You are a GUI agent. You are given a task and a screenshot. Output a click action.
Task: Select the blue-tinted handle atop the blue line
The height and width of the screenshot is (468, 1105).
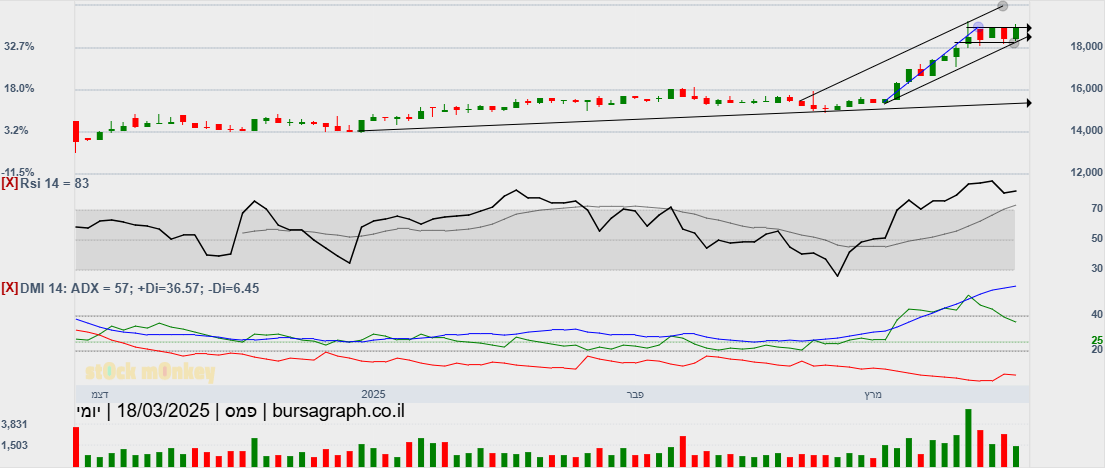pyautogui.click(x=978, y=27)
